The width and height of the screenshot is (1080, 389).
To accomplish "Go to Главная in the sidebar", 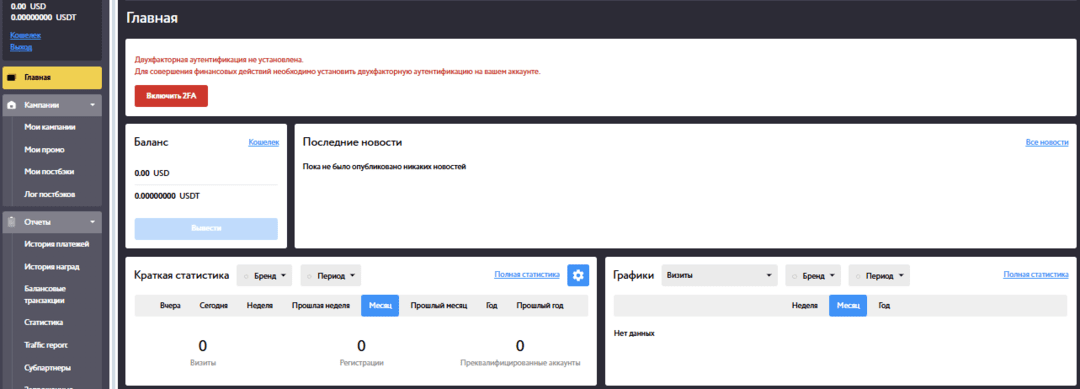I will 52,78.
